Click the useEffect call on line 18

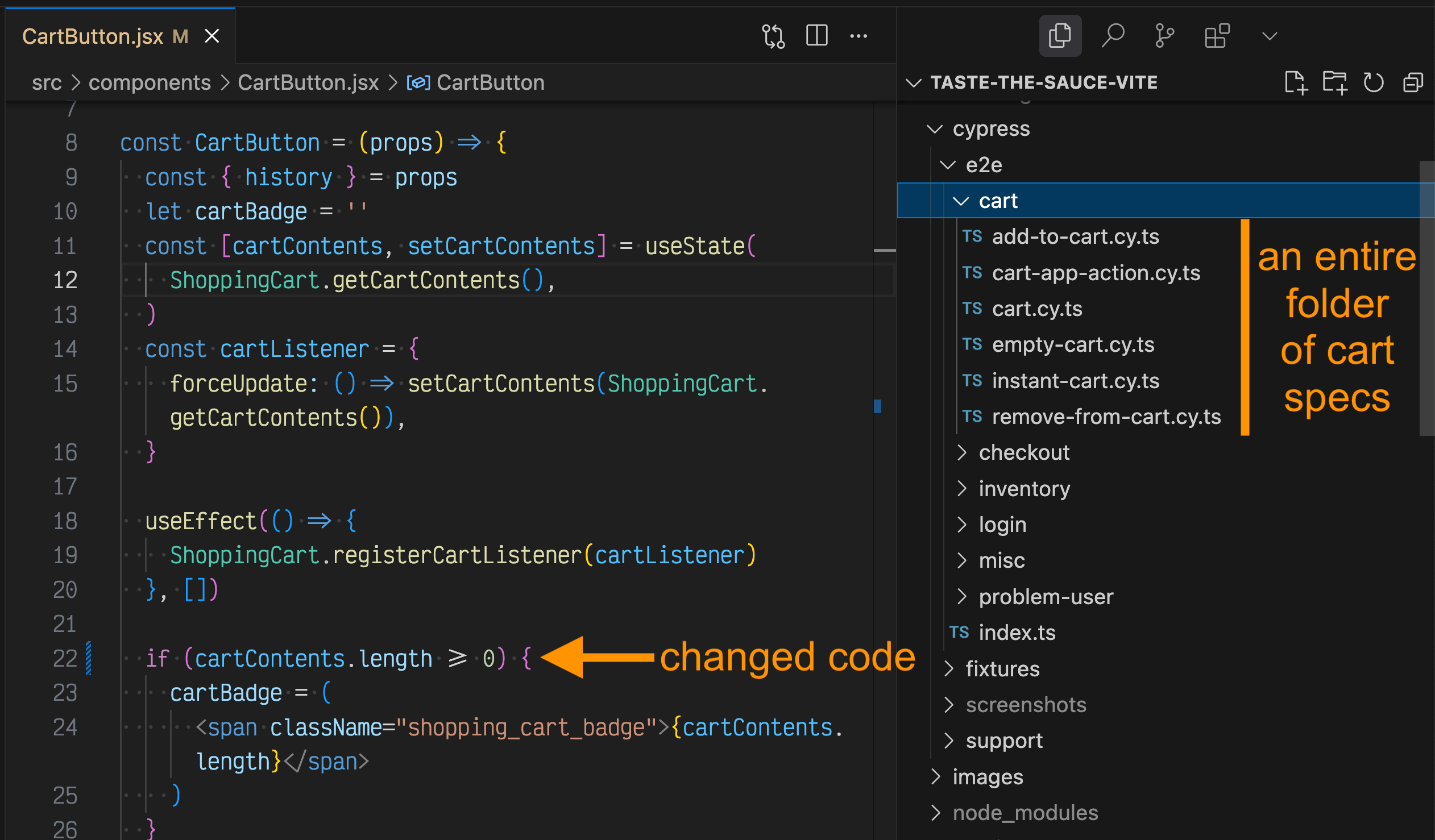pyautogui.click(x=201, y=521)
